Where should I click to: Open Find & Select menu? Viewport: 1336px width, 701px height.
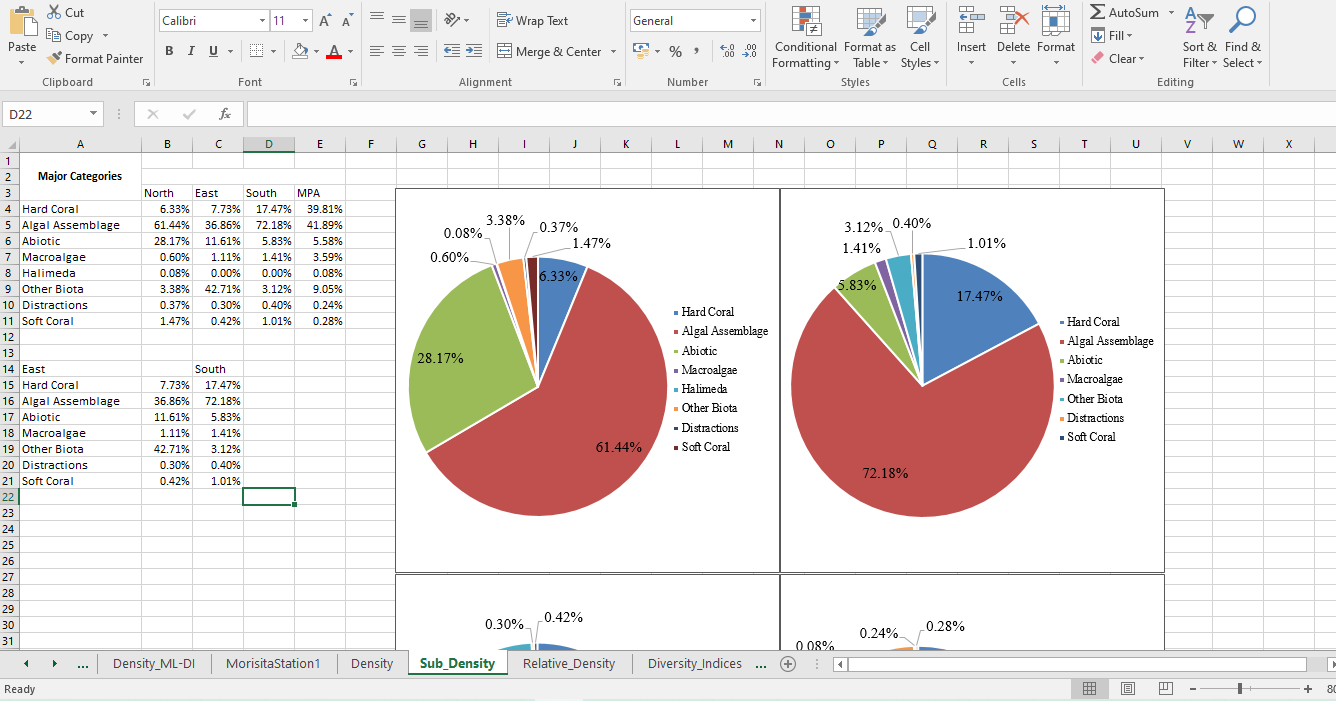(x=1243, y=37)
